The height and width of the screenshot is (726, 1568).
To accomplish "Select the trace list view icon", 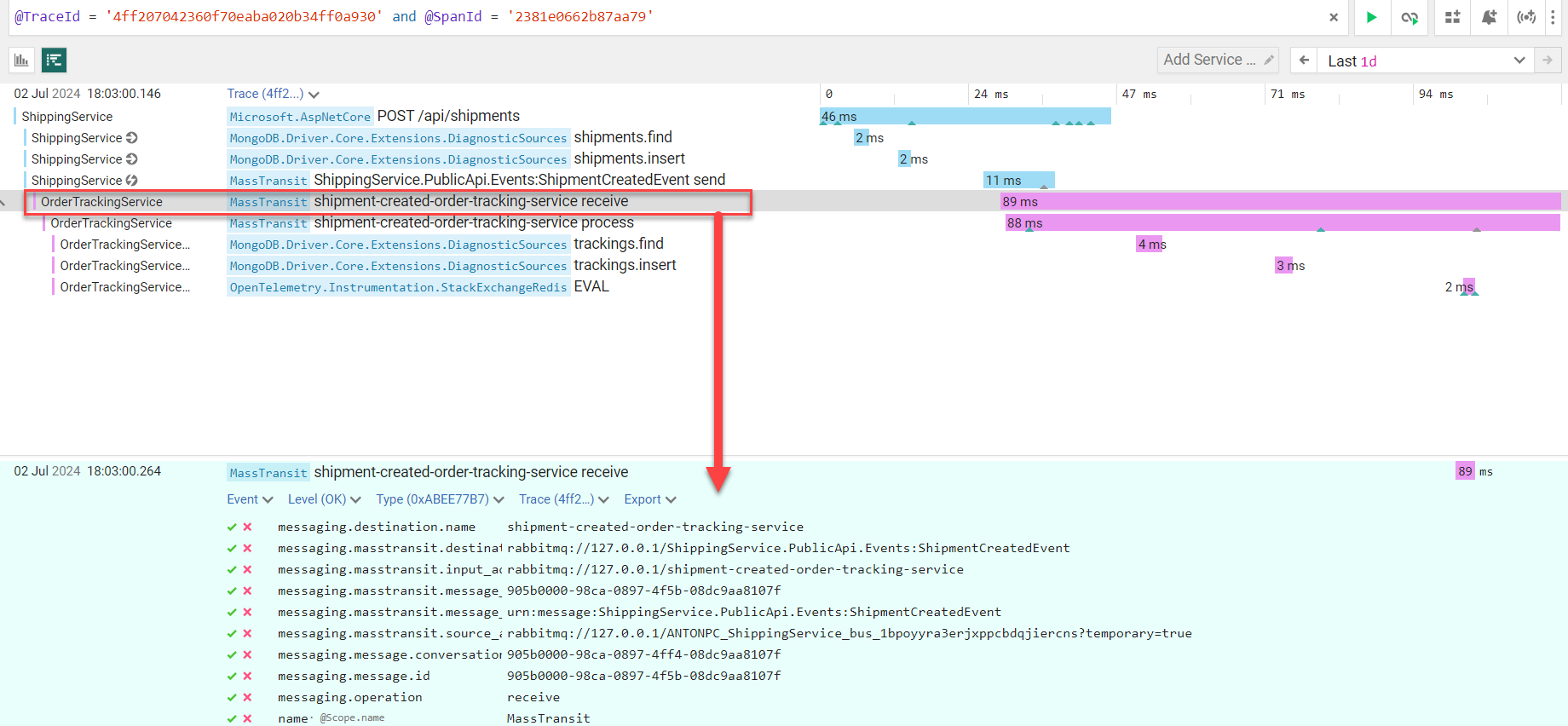I will tap(55, 60).
